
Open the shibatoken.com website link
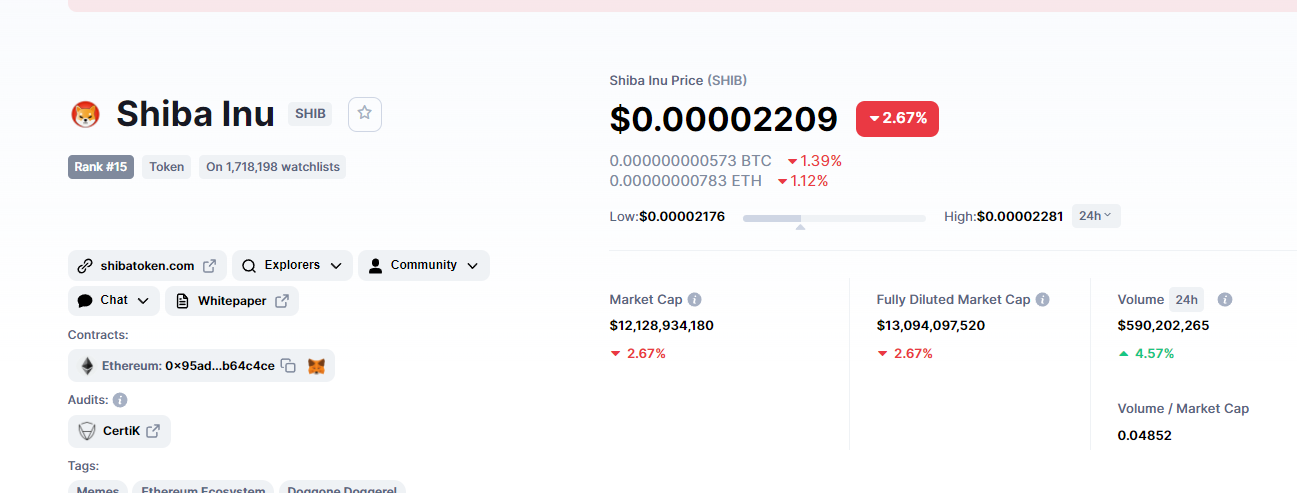(x=147, y=266)
